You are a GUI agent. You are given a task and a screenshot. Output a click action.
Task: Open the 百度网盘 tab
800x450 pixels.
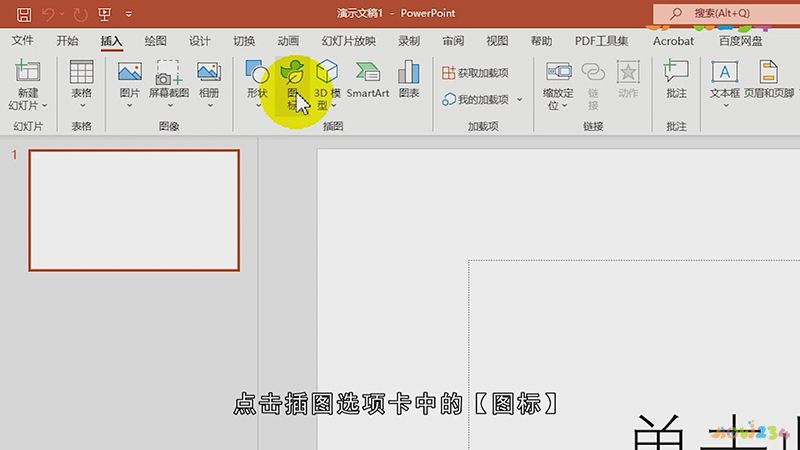(x=741, y=41)
